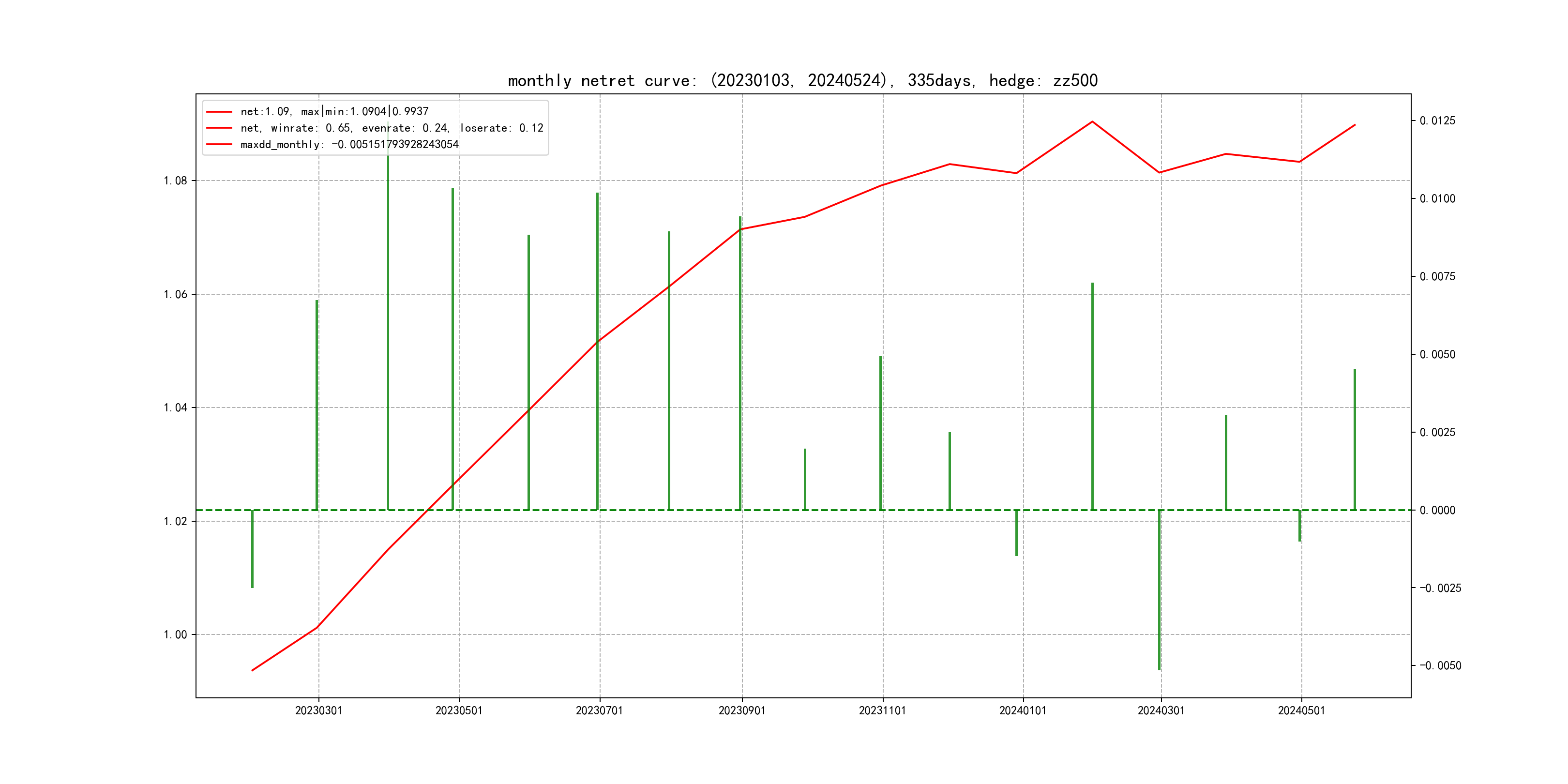Click the 20230701 x-axis tick label
Screen dimensions: 1568x784
pyautogui.click(x=599, y=711)
